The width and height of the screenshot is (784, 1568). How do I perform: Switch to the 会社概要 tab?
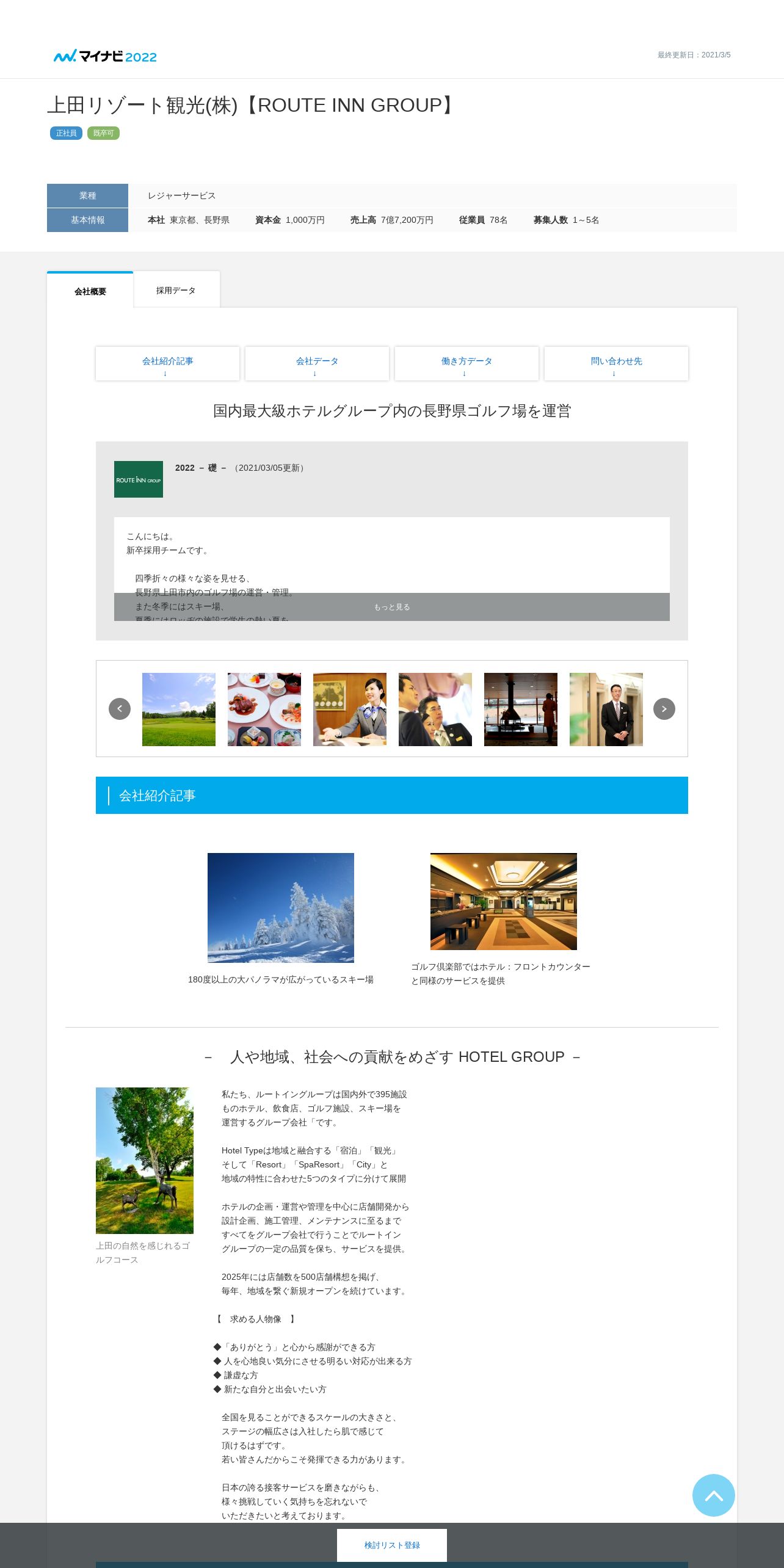click(x=90, y=291)
